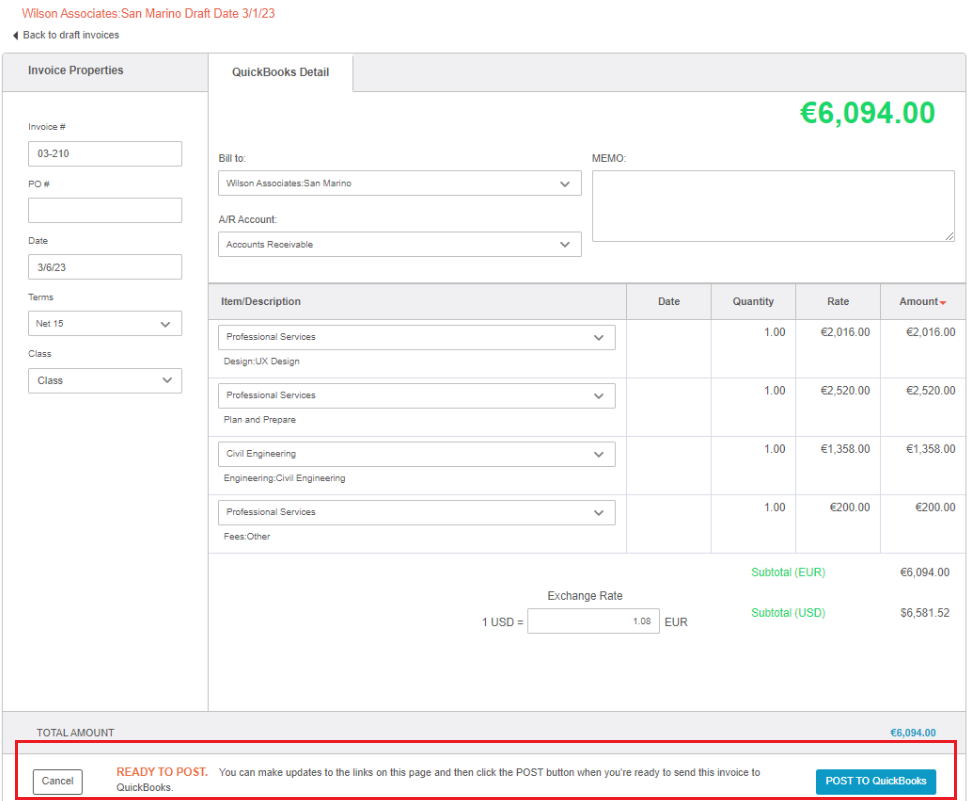Click the Plan and Prepare description

[259, 420]
